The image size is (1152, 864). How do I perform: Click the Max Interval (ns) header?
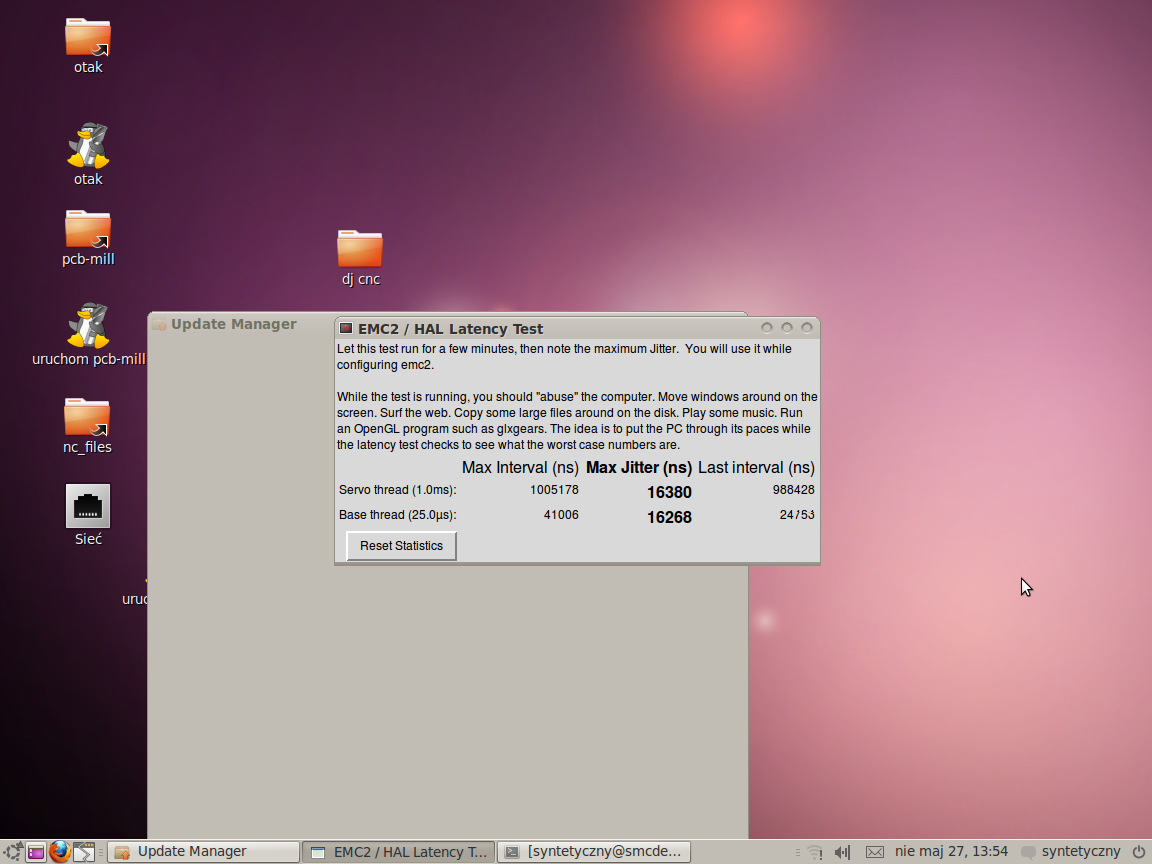(520, 468)
